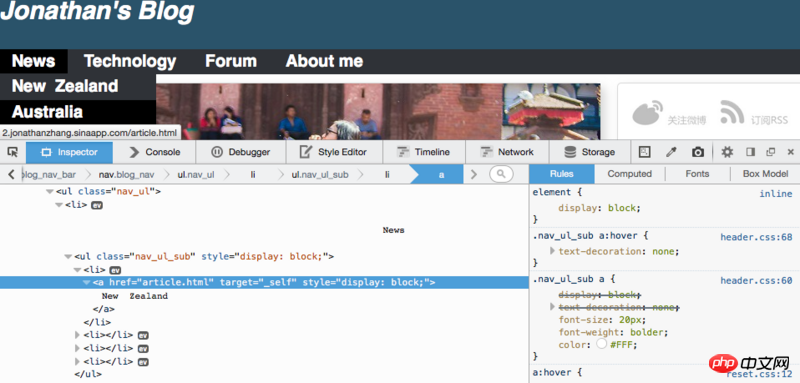Click the Jonathan's Blog title

click(x=97, y=11)
